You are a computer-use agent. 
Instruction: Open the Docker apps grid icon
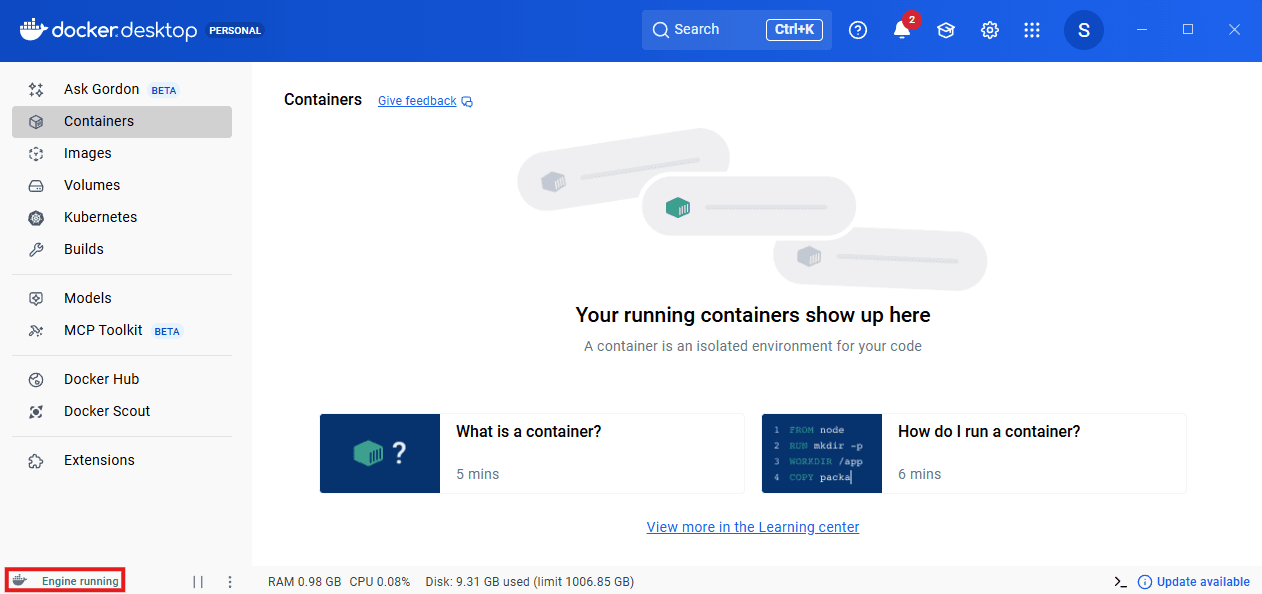[x=1032, y=30]
